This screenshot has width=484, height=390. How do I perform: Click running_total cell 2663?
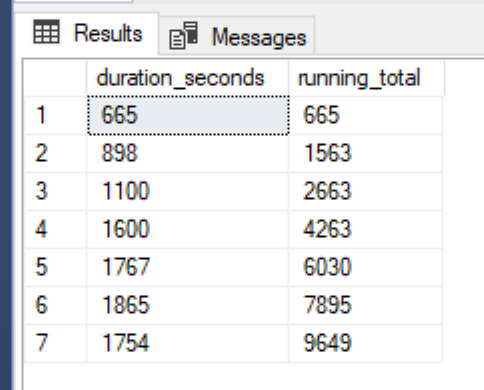(366, 191)
